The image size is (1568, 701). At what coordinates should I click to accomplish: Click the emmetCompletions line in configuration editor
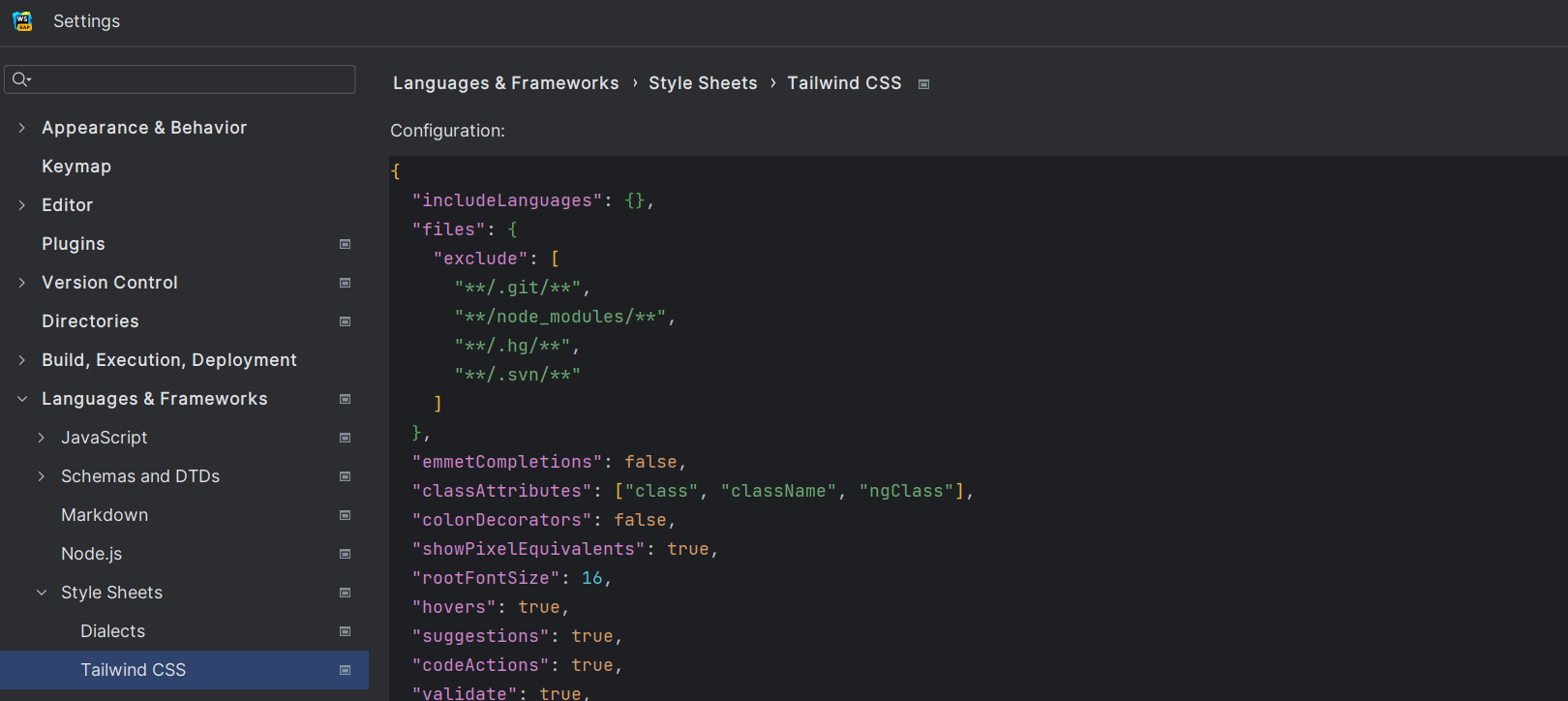click(x=549, y=462)
